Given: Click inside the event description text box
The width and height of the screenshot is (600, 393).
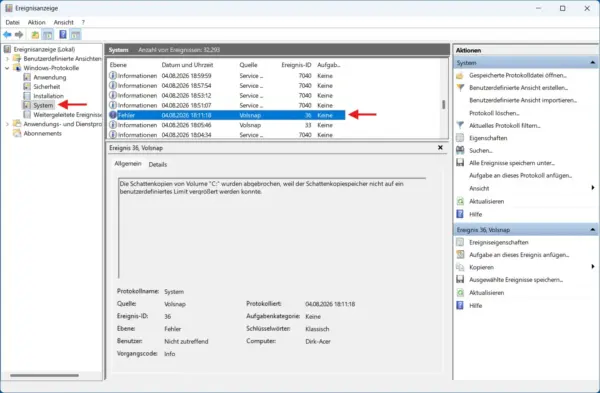Looking at the screenshot, I should (272, 228).
